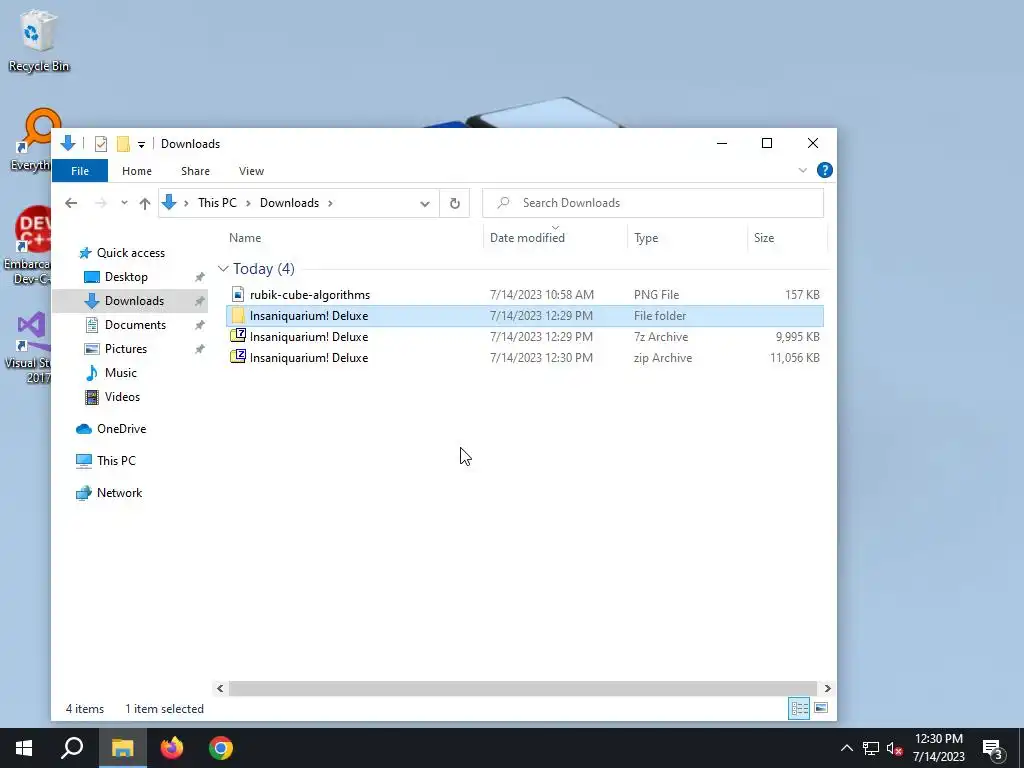The height and width of the screenshot is (768, 1024).
Task: Select the Insaniquarium! Deluxe 7z Archive icon
Action: (x=238, y=337)
